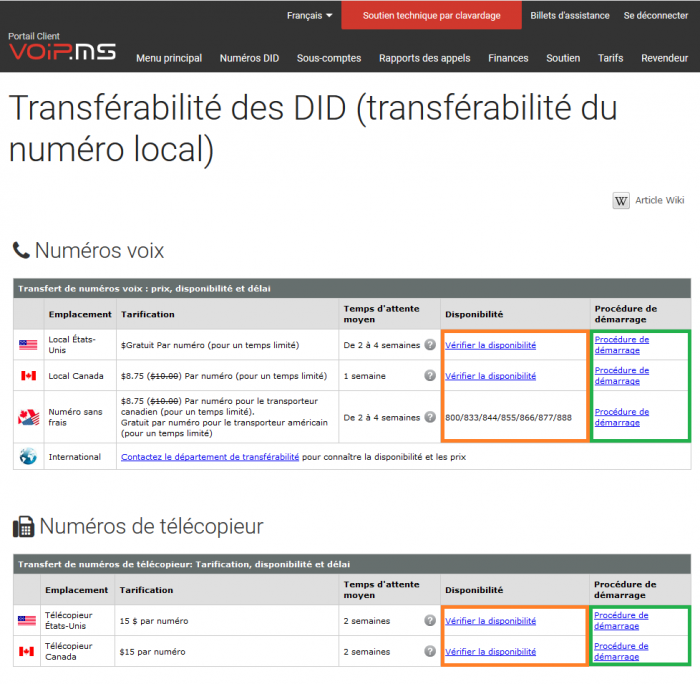Open Procédure de démarrage for Télécopieur Canada
This screenshot has height=684, width=700.
(621, 651)
